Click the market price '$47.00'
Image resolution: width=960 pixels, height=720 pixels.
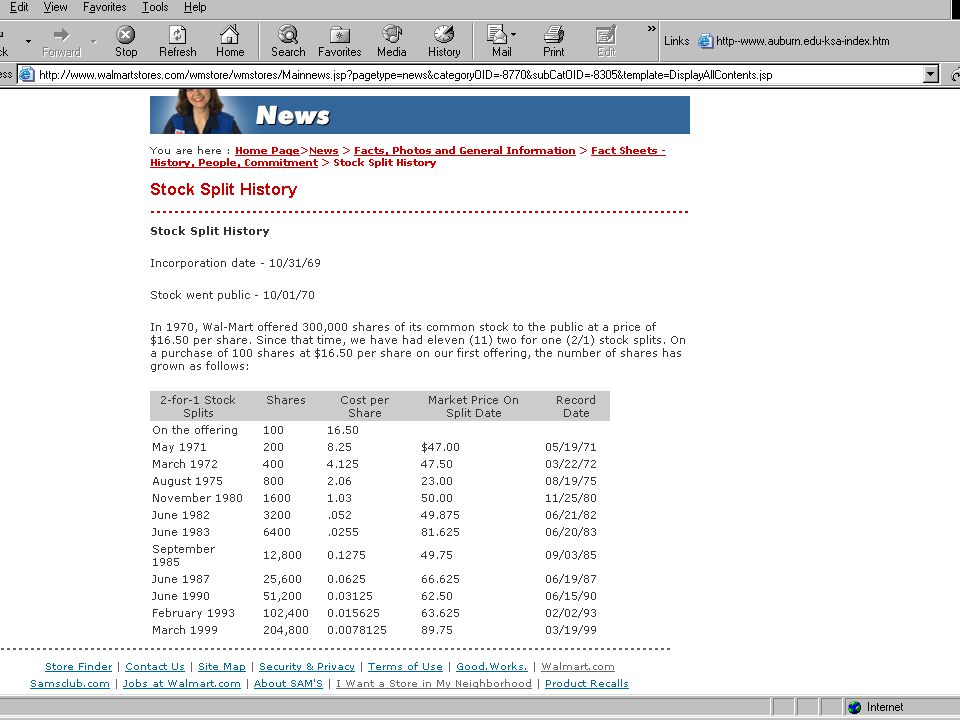(440, 448)
